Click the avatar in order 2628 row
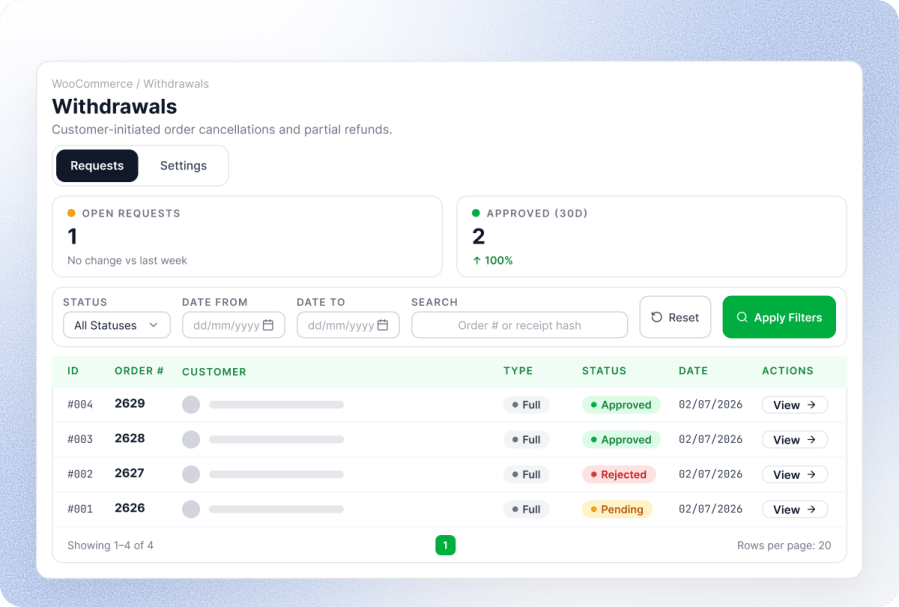The height and width of the screenshot is (607, 899). click(x=191, y=440)
